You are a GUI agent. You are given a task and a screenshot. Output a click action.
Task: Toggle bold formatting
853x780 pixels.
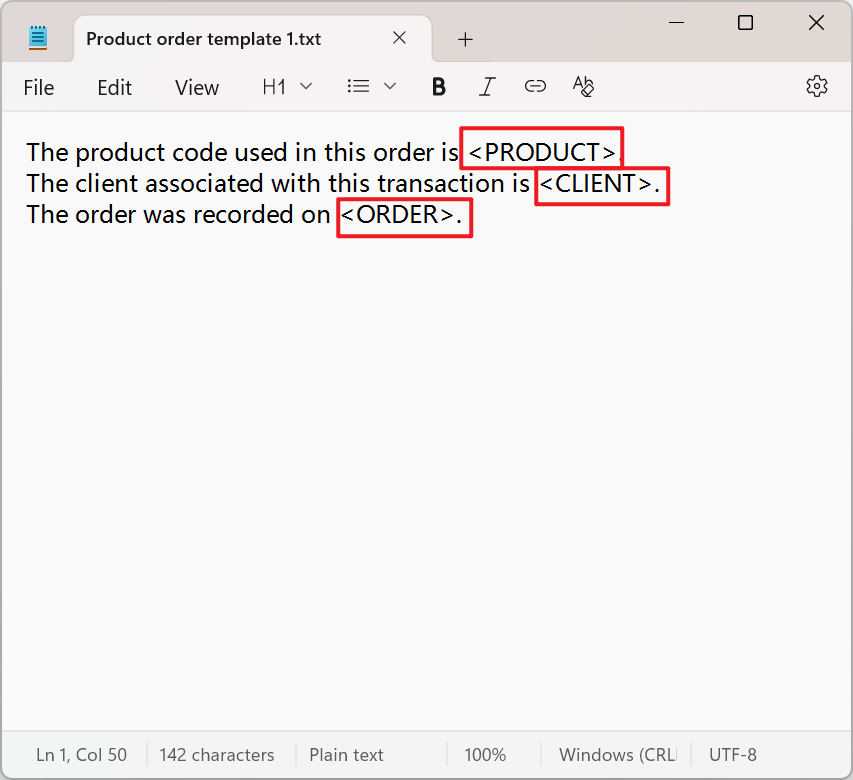(x=438, y=86)
